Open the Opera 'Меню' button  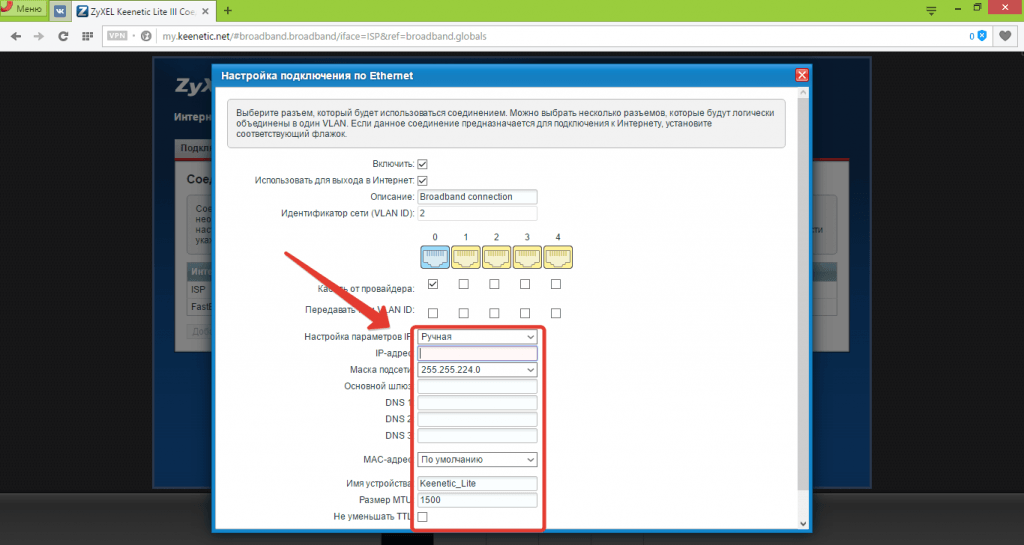(x=22, y=9)
